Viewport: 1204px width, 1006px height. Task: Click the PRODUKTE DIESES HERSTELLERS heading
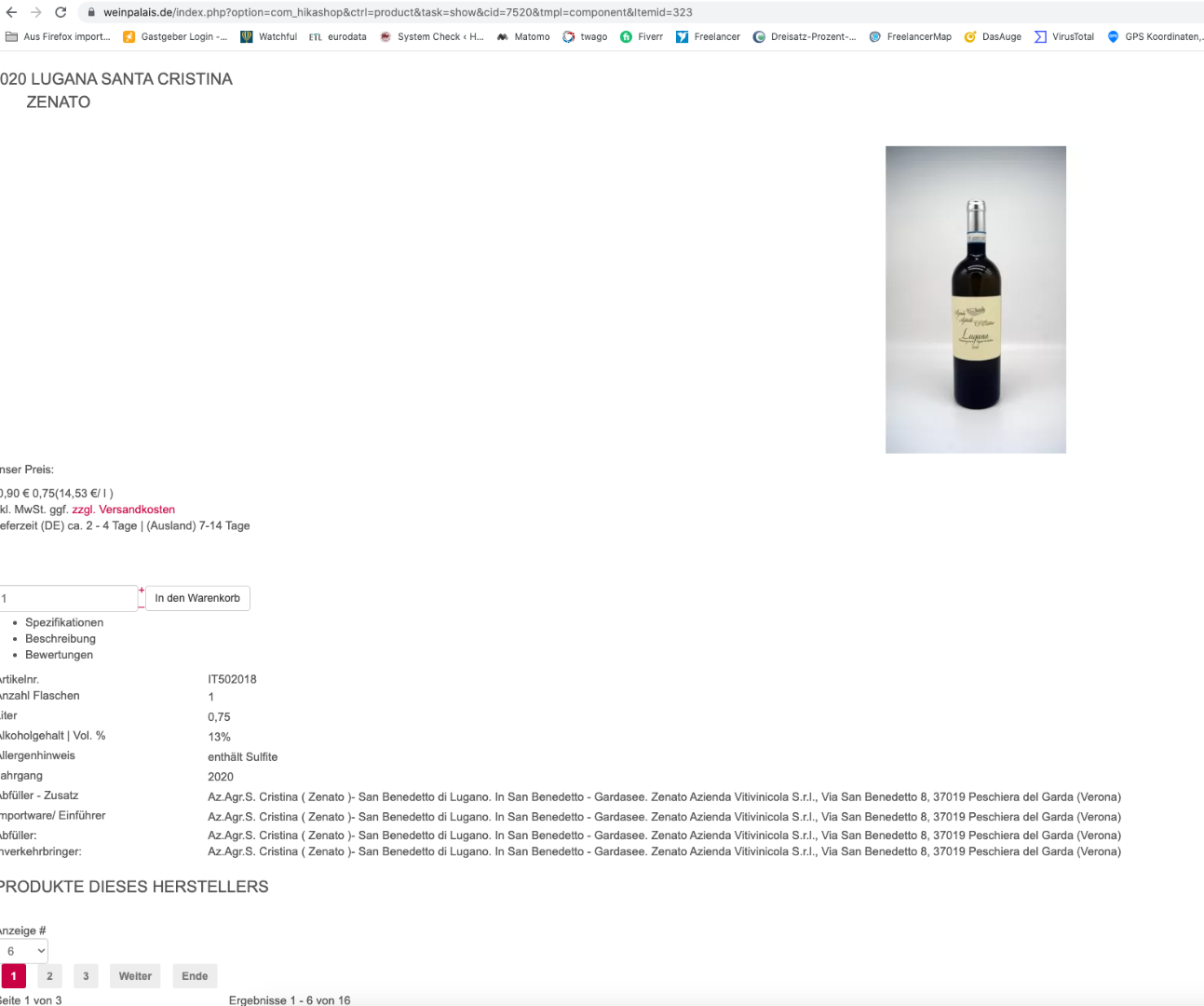coord(134,887)
